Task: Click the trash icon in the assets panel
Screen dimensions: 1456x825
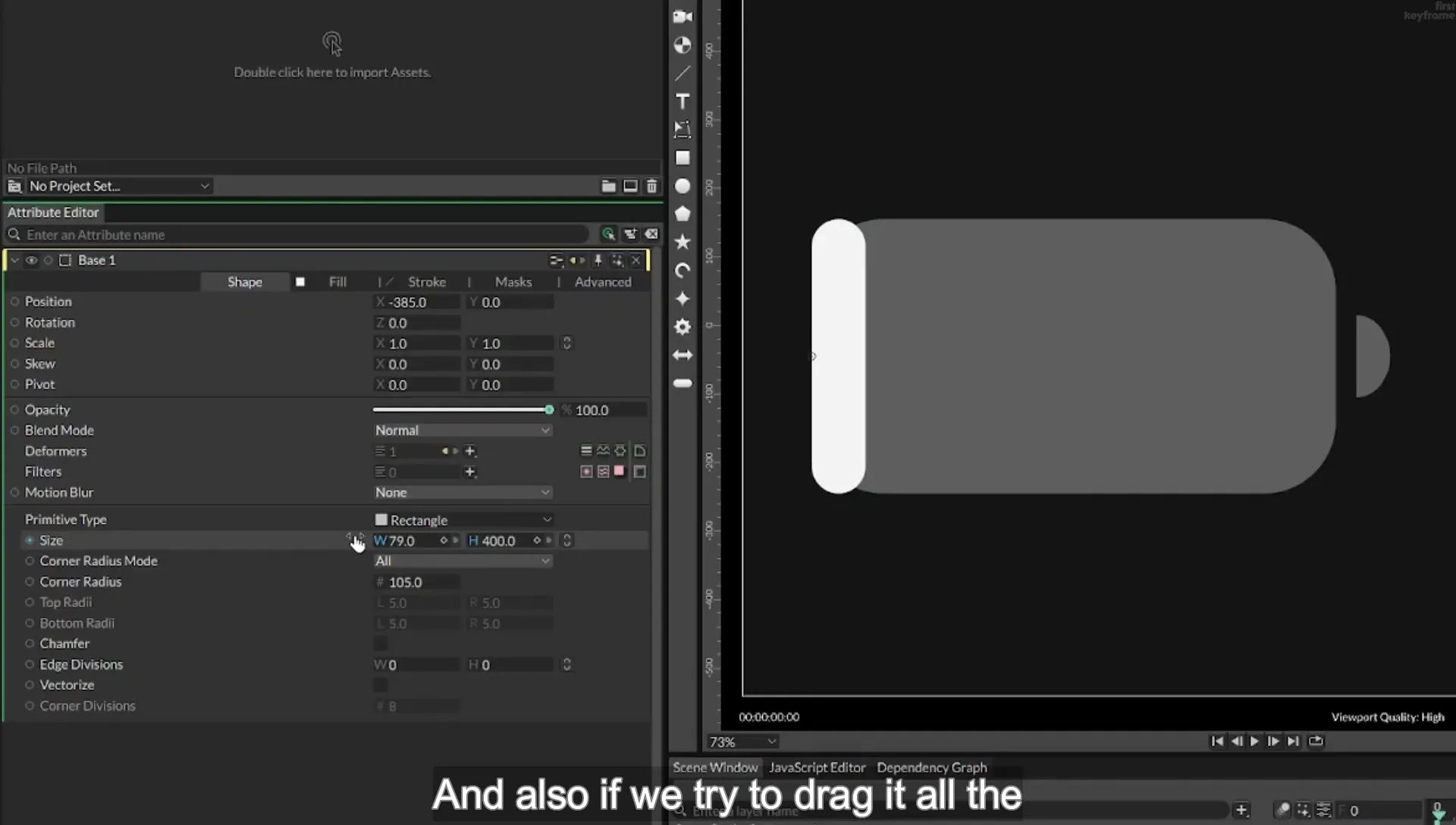Action: point(651,186)
